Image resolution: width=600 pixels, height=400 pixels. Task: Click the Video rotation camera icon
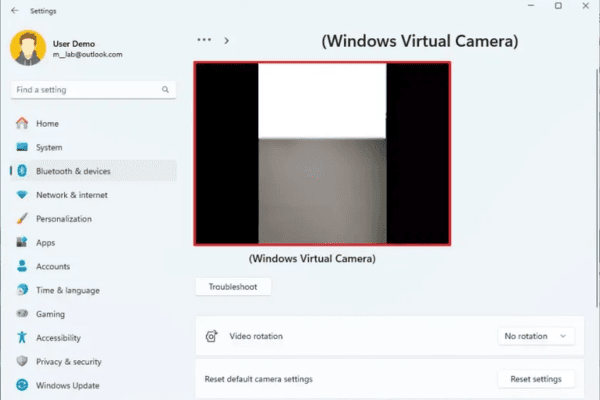tap(211, 336)
